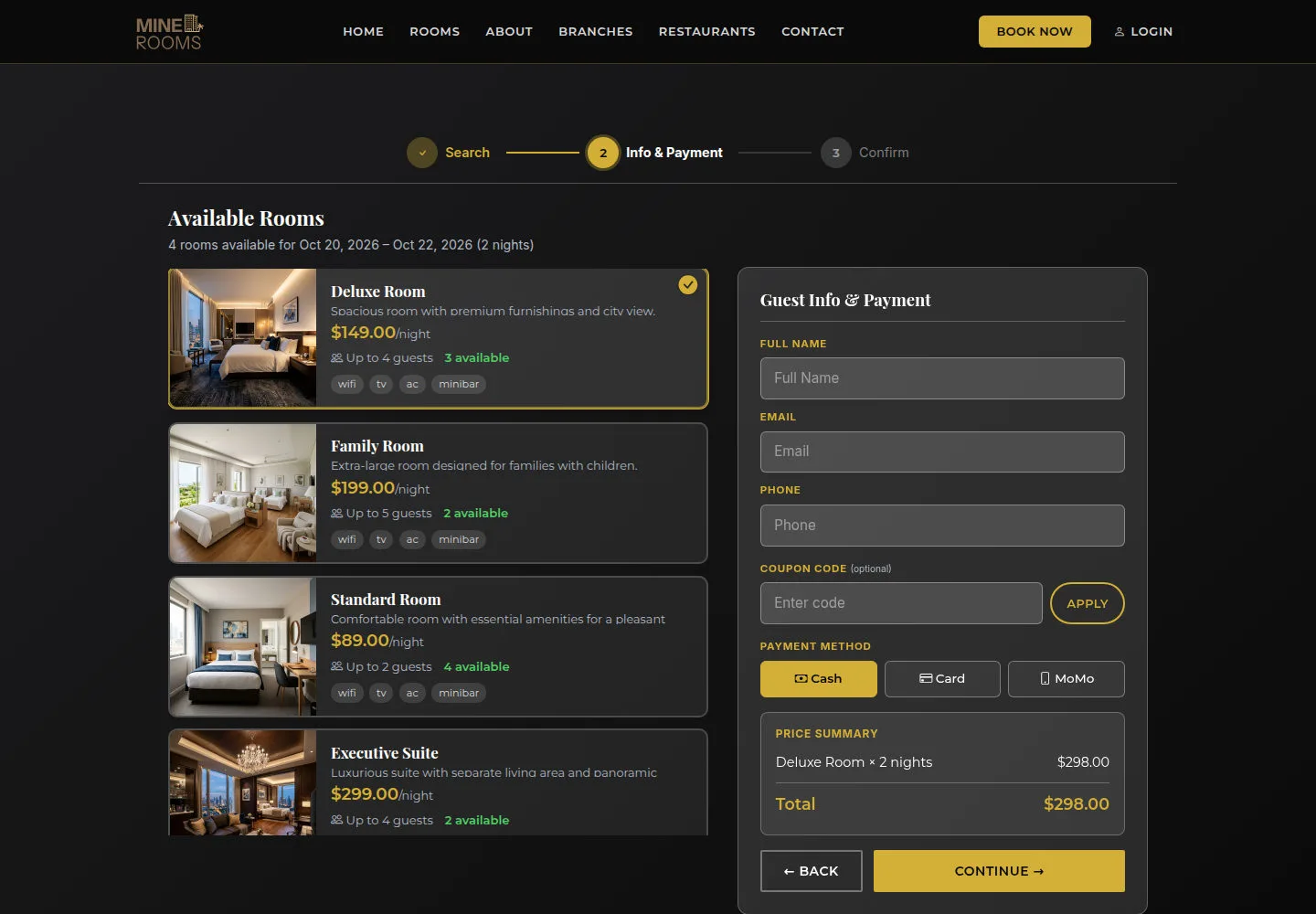This screenshot has width=1316, height=914.
Task: Focus the Phone input
Action: point(942,526)
